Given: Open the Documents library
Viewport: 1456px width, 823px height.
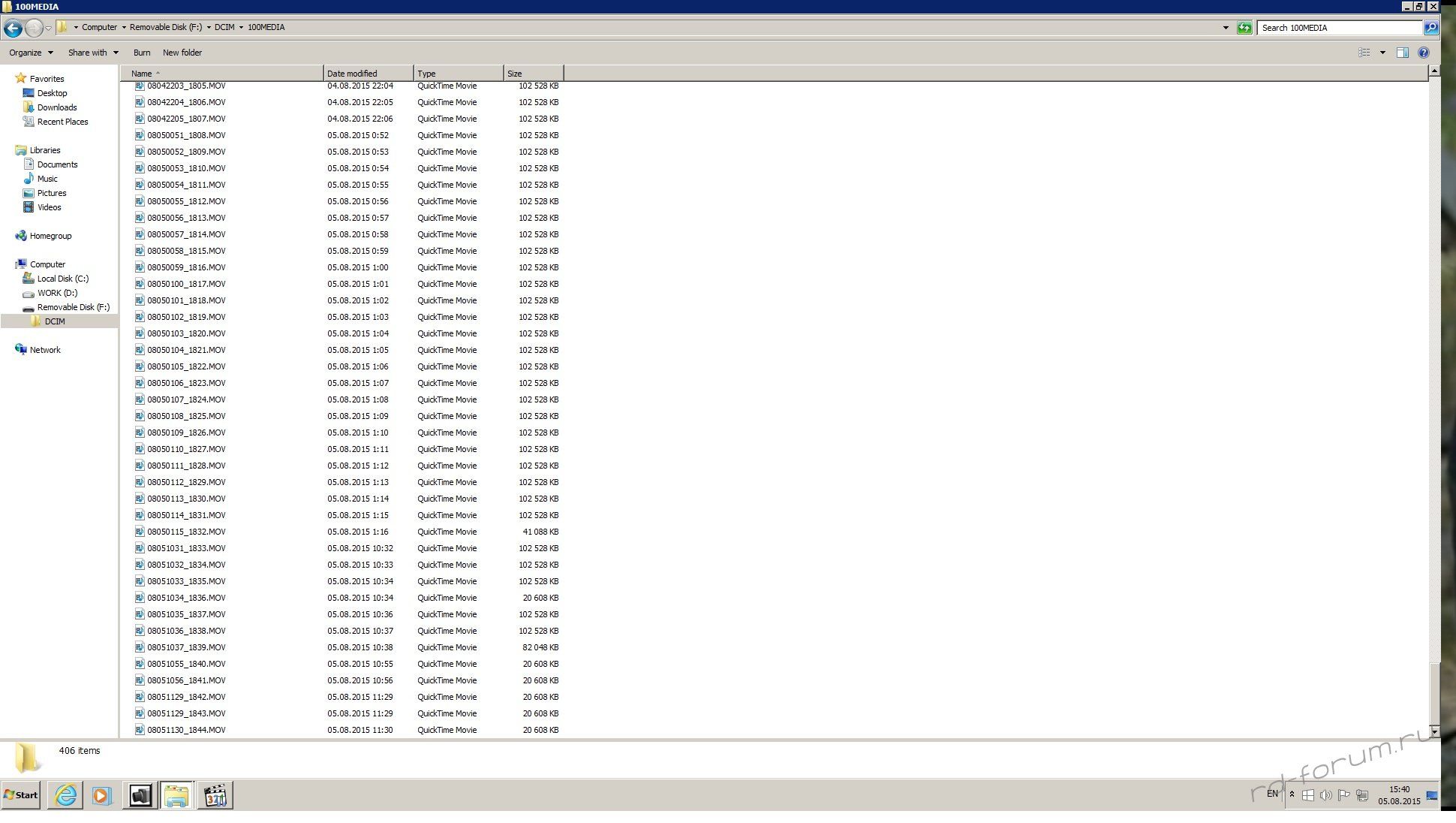Looking at the screenshot, I should (x=50, y=164).
